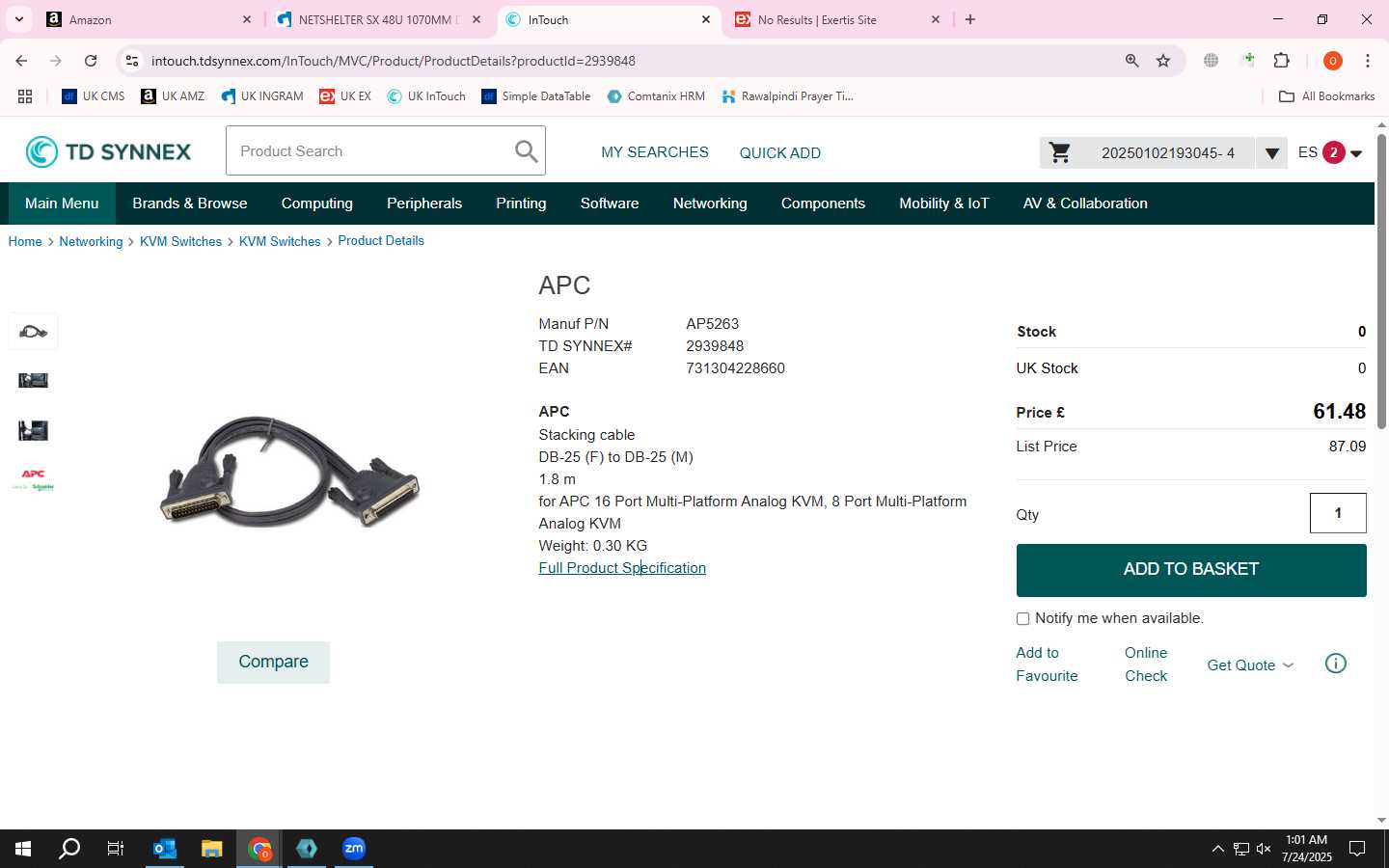Image resolution: width=1389 pixels, height=868 pixels.
Task: Open Mobility & IoT menu
Action: (944, 203)
